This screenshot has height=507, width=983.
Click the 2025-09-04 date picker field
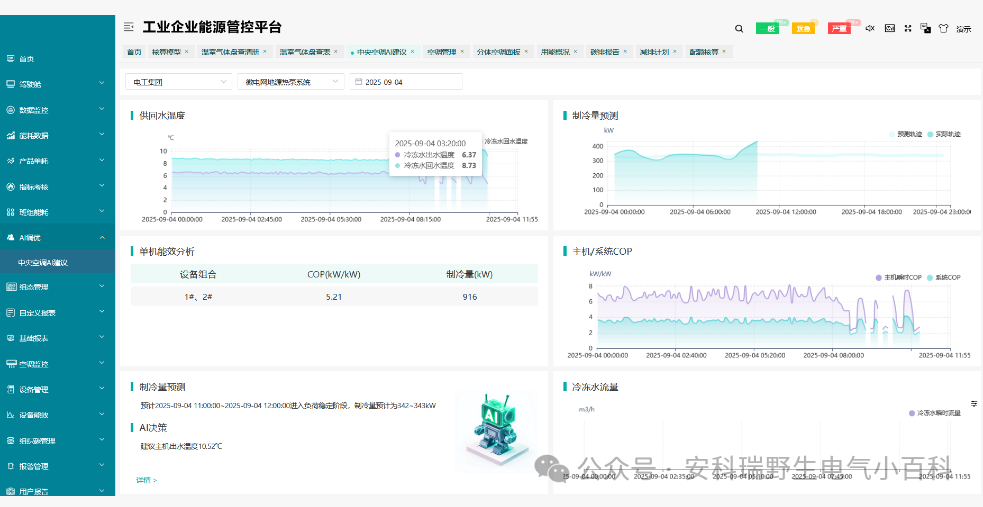click(406, 81)
